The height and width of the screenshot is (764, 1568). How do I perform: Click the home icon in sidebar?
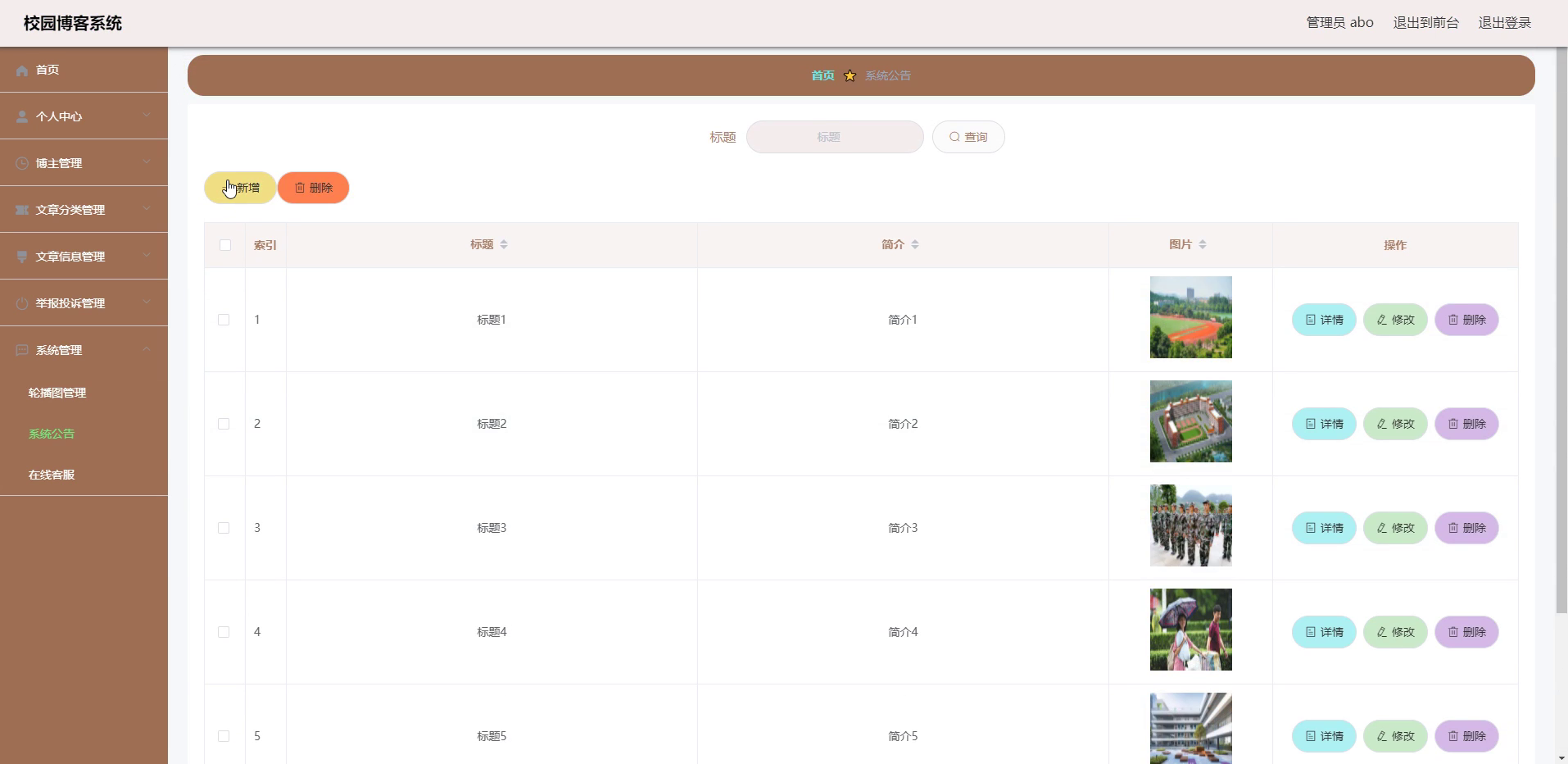[22, 70]
